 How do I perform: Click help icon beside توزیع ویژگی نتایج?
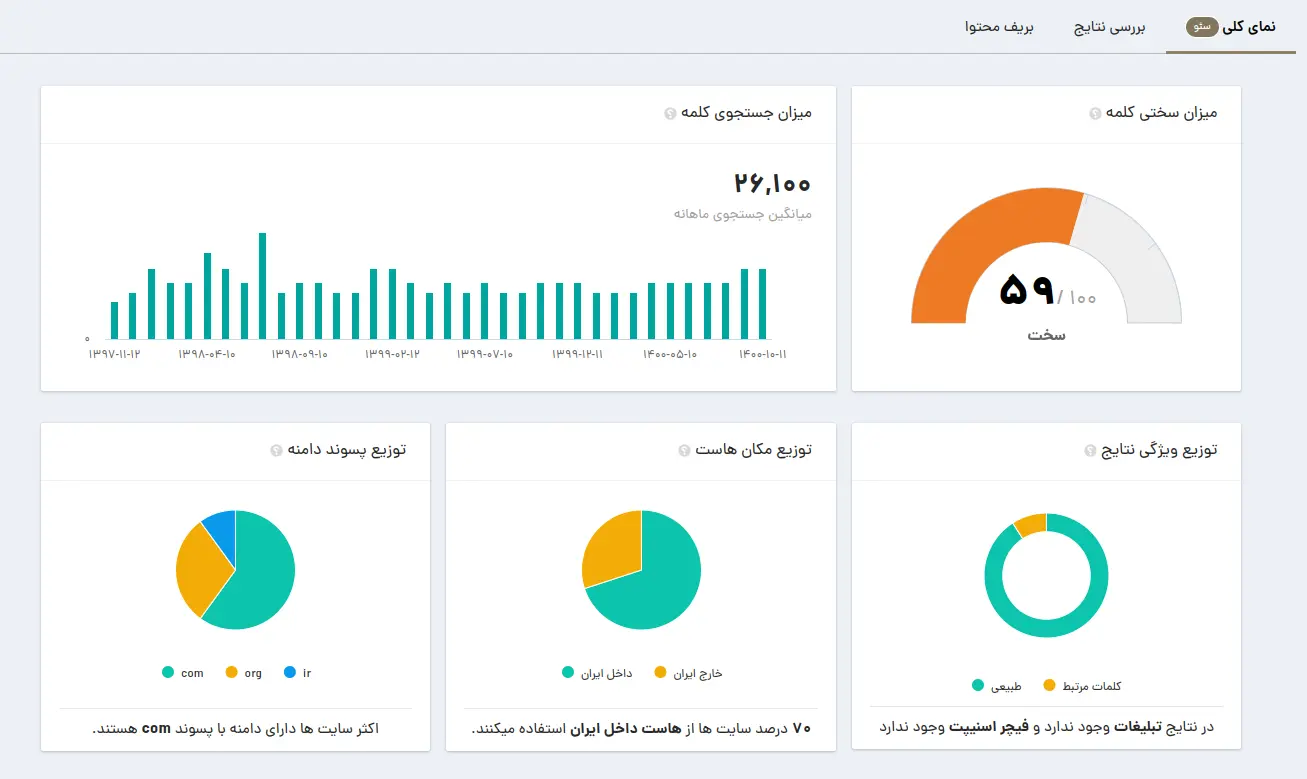pos(1090,451)
